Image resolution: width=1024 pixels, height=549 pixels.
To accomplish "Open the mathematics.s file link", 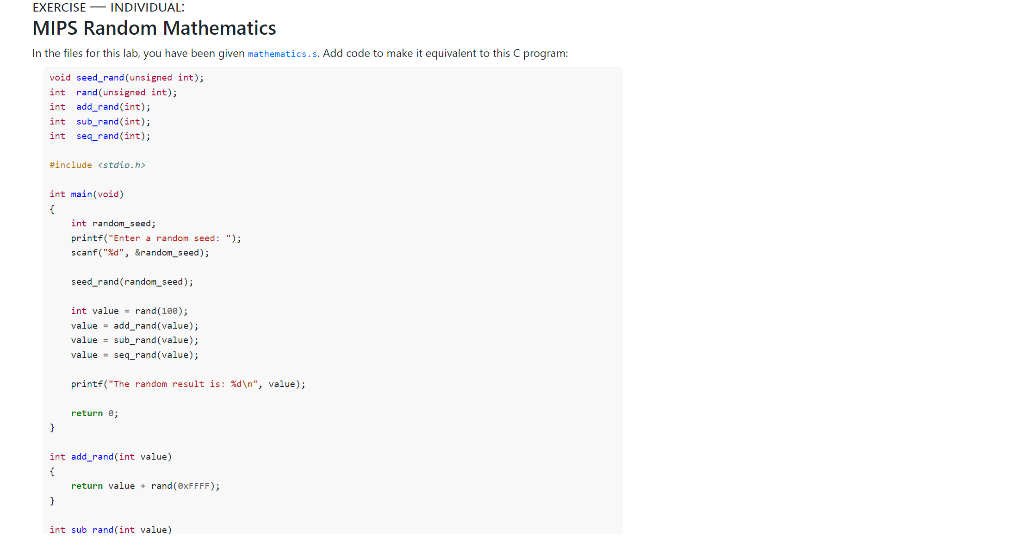I will [x=282, y=54].
